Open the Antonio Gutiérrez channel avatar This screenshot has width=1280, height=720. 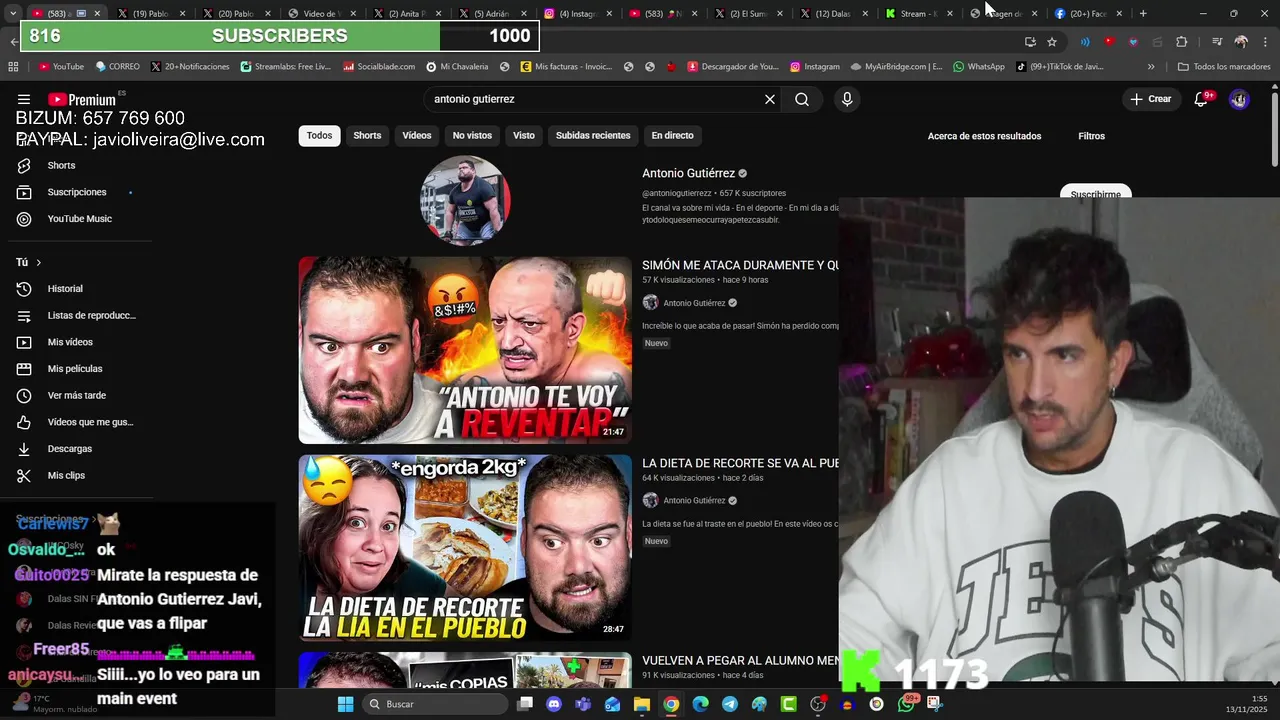[465, 200]
